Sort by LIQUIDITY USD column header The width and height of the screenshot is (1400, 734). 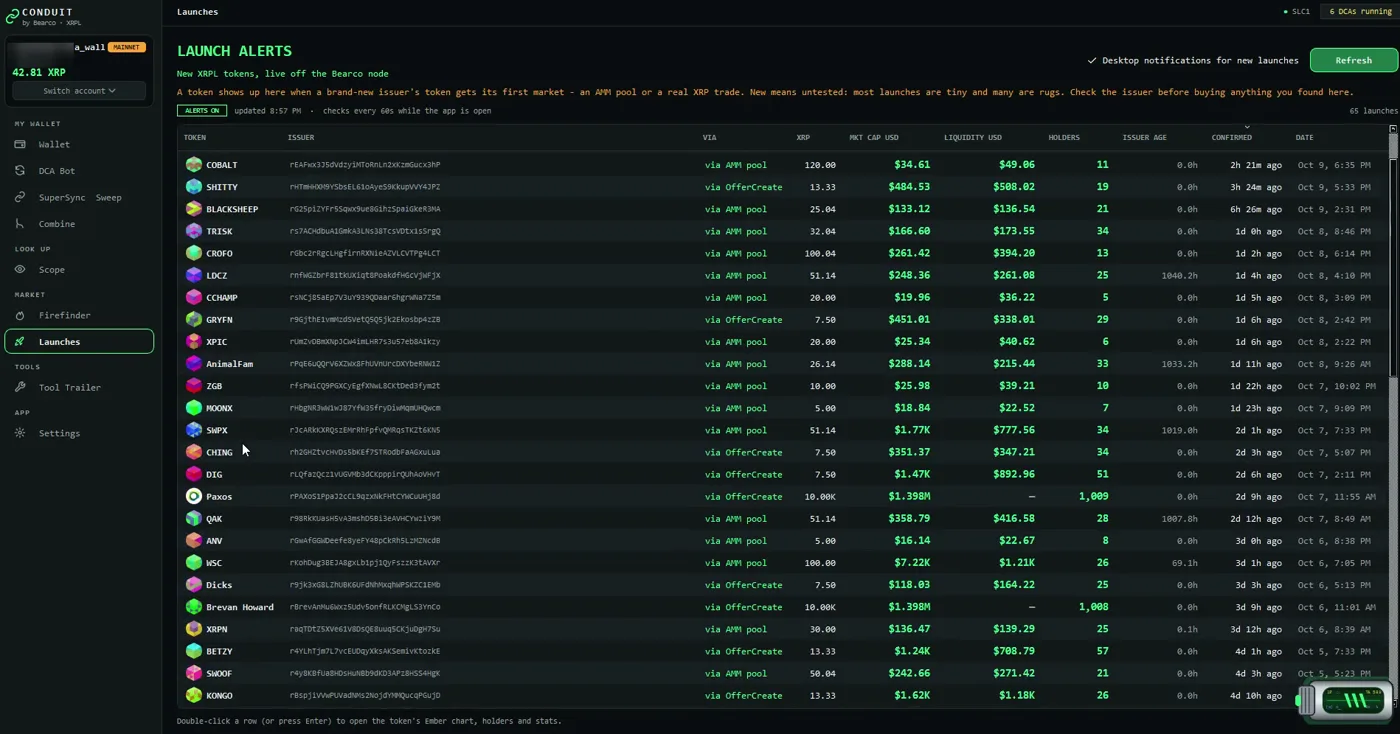[972, 137]
